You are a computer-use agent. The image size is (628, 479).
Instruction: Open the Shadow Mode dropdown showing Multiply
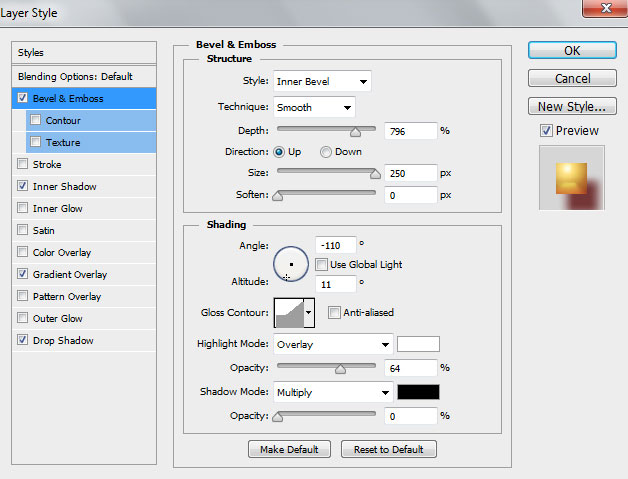coord(333,392)
